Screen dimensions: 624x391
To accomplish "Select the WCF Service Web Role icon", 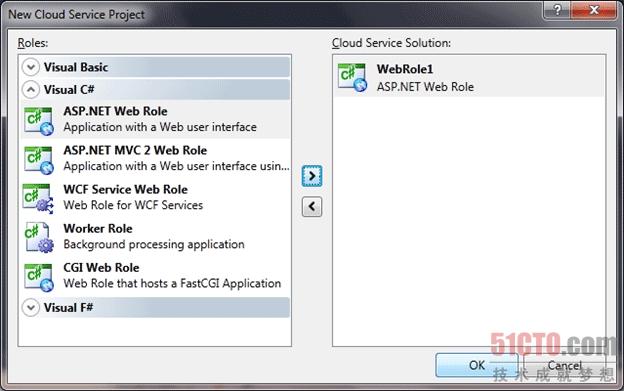I will click(x=39, y=198).
